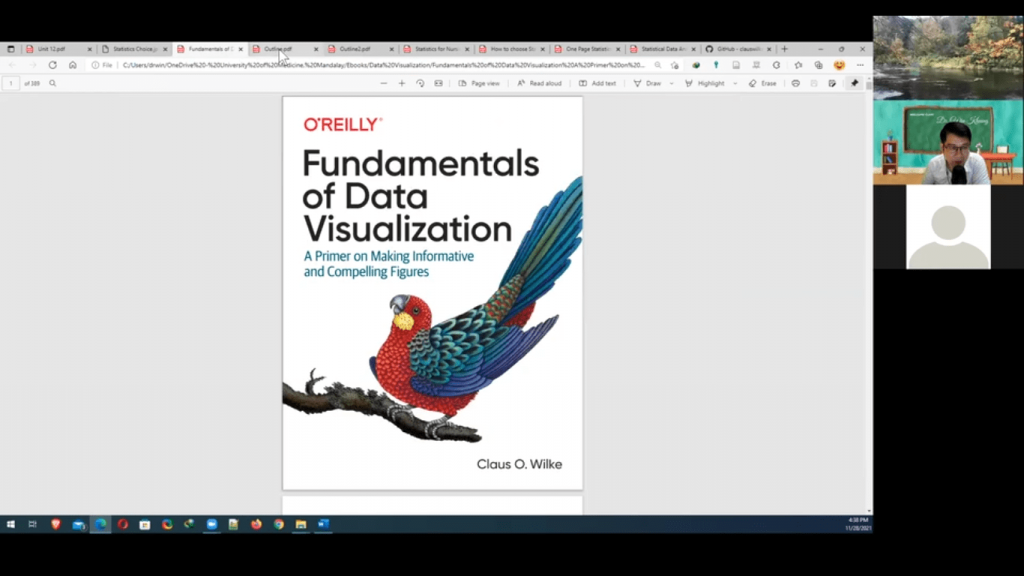
Task: Switch to the Statistics for Nurs tab
Action: coord(436,49)
